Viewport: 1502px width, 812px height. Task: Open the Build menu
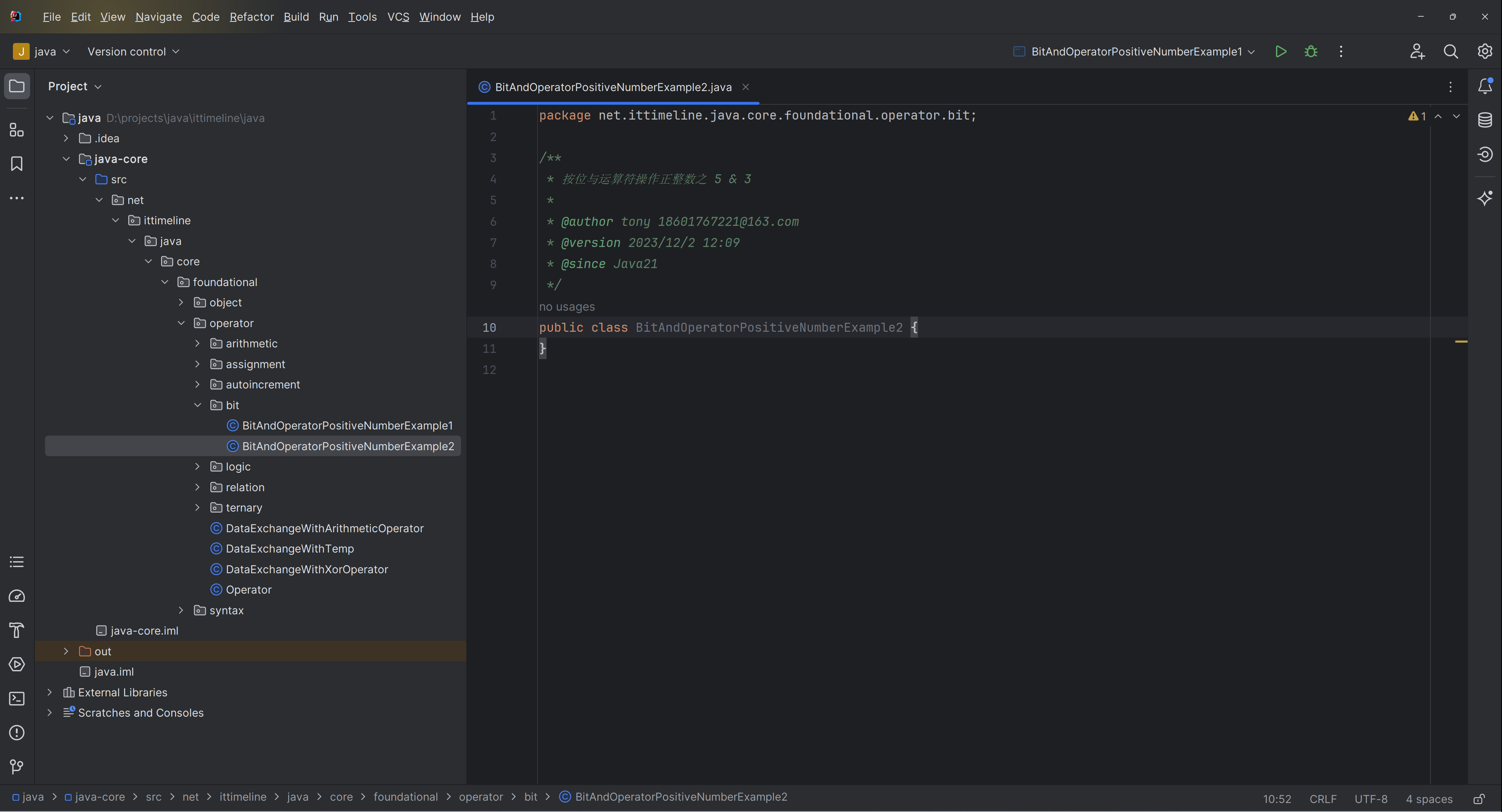tap(296, 17)
